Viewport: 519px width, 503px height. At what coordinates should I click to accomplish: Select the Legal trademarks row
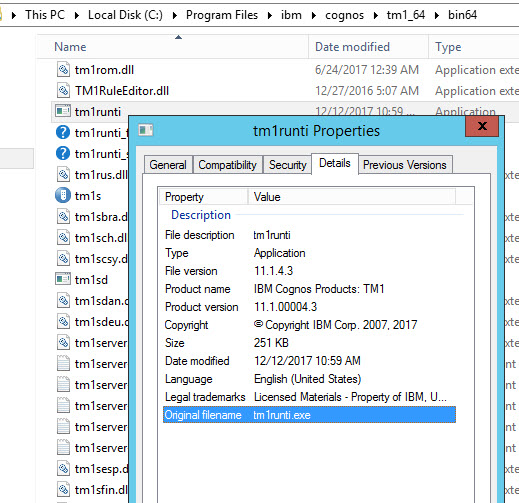coord(309,397)
